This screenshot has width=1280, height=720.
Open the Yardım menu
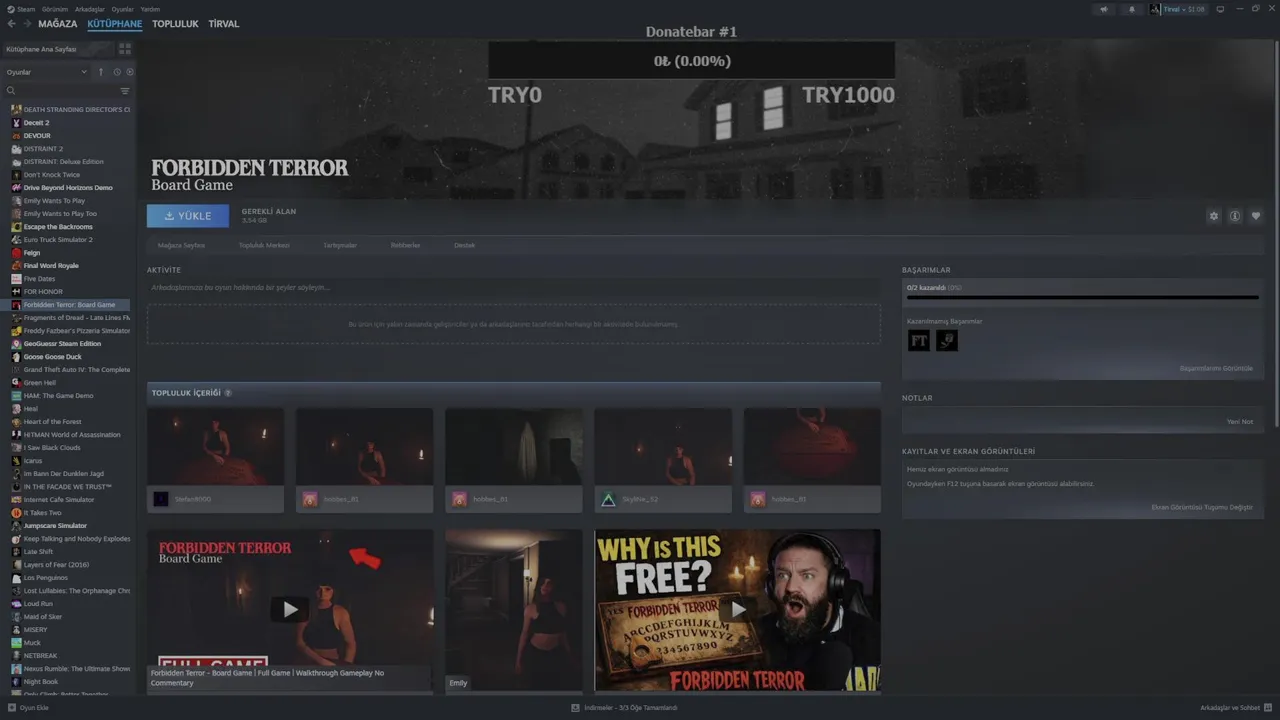(150, 9)
